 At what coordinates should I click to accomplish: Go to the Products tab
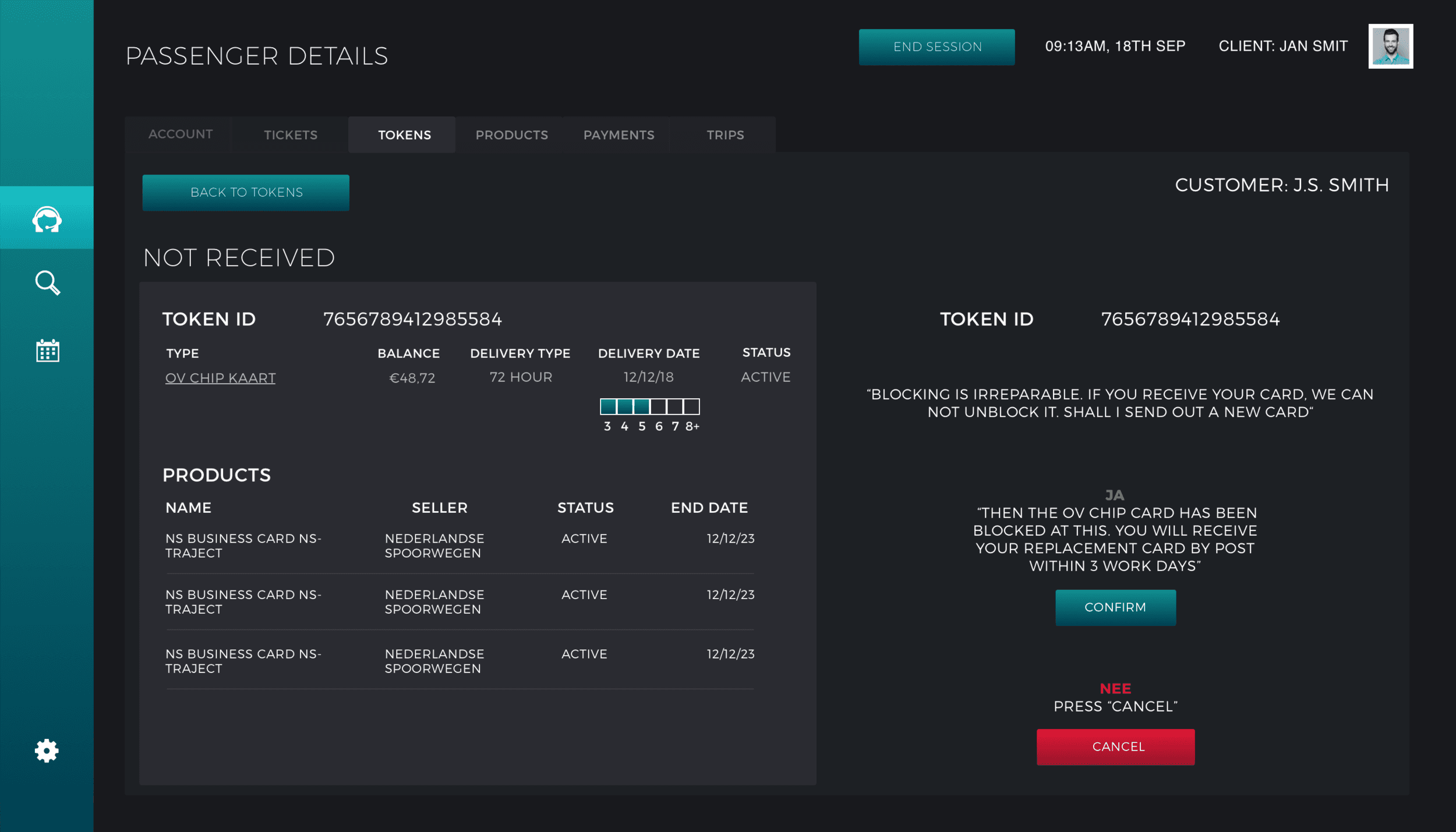(511, 135)
